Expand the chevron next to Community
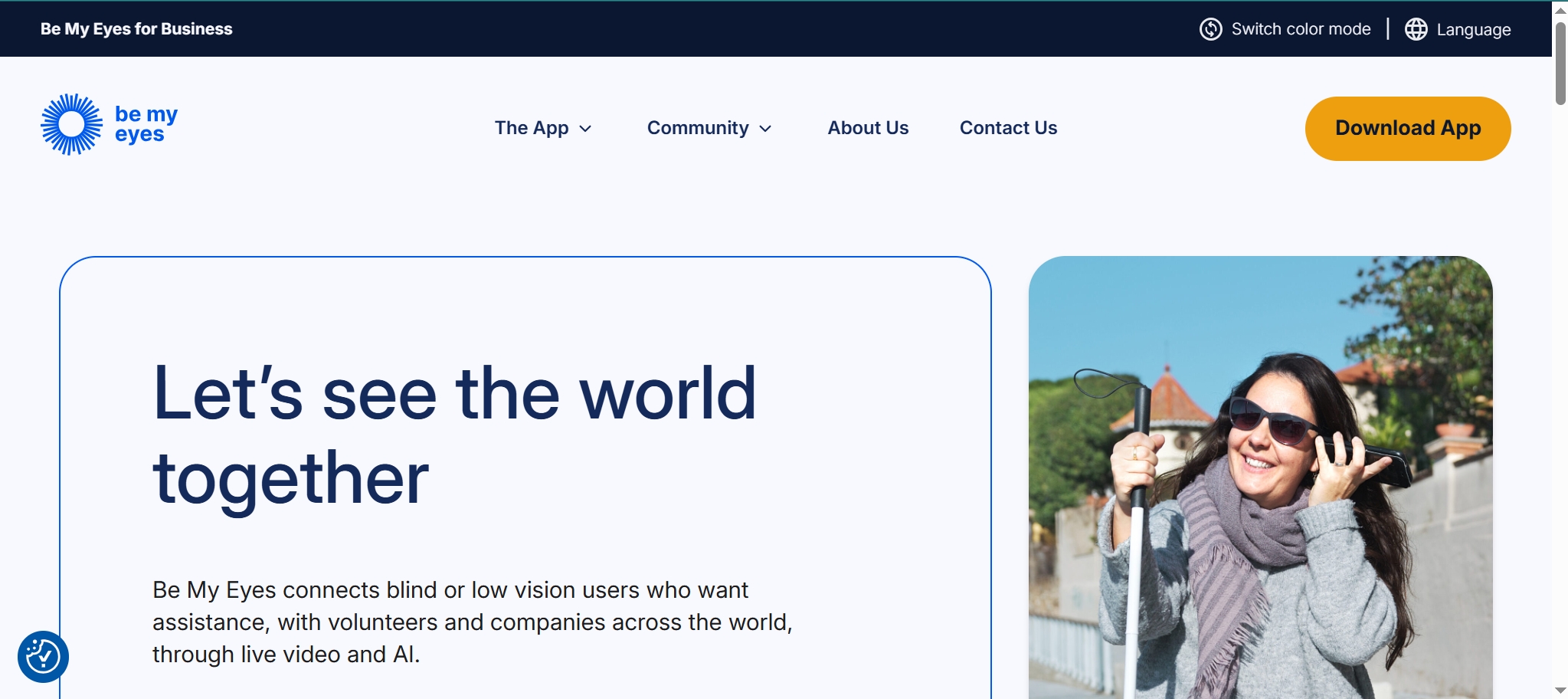This screenshot has width=1568, height=699. [765, 129]
